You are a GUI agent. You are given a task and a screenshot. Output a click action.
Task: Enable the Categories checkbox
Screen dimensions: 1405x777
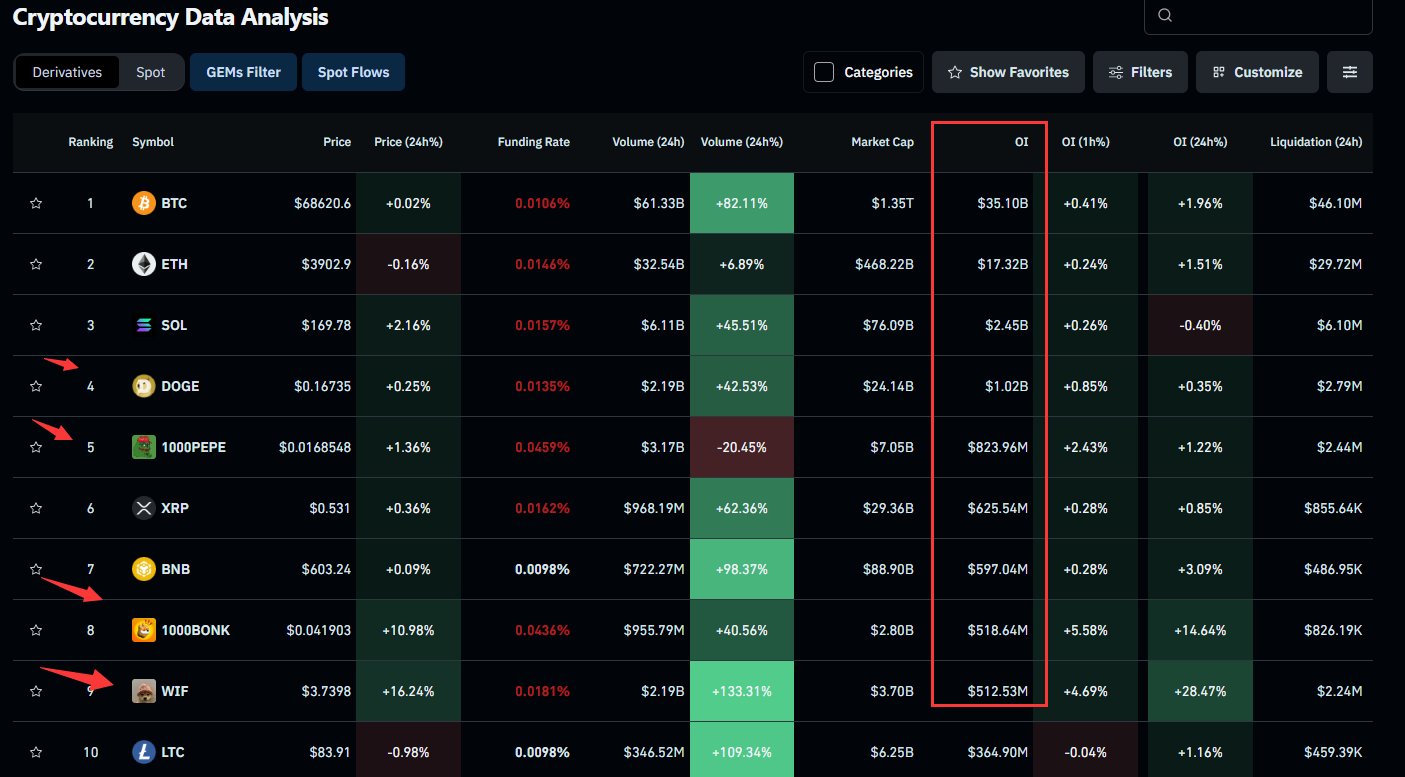824,71
